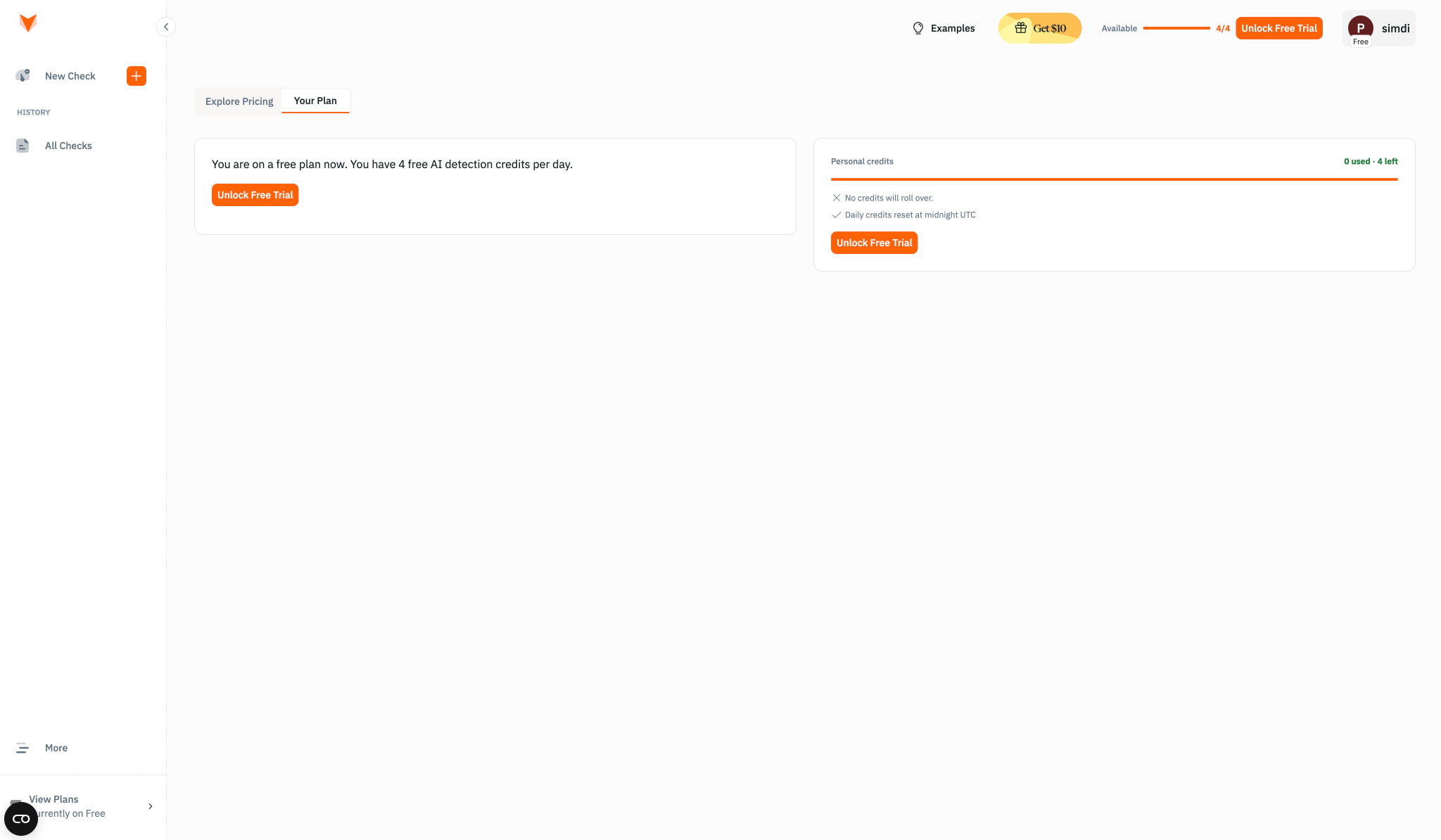Image resolution: width=1441 pixels, height=840 pixels.
Task: Click the check icon beside daily reset note
Action: (837, 215)
